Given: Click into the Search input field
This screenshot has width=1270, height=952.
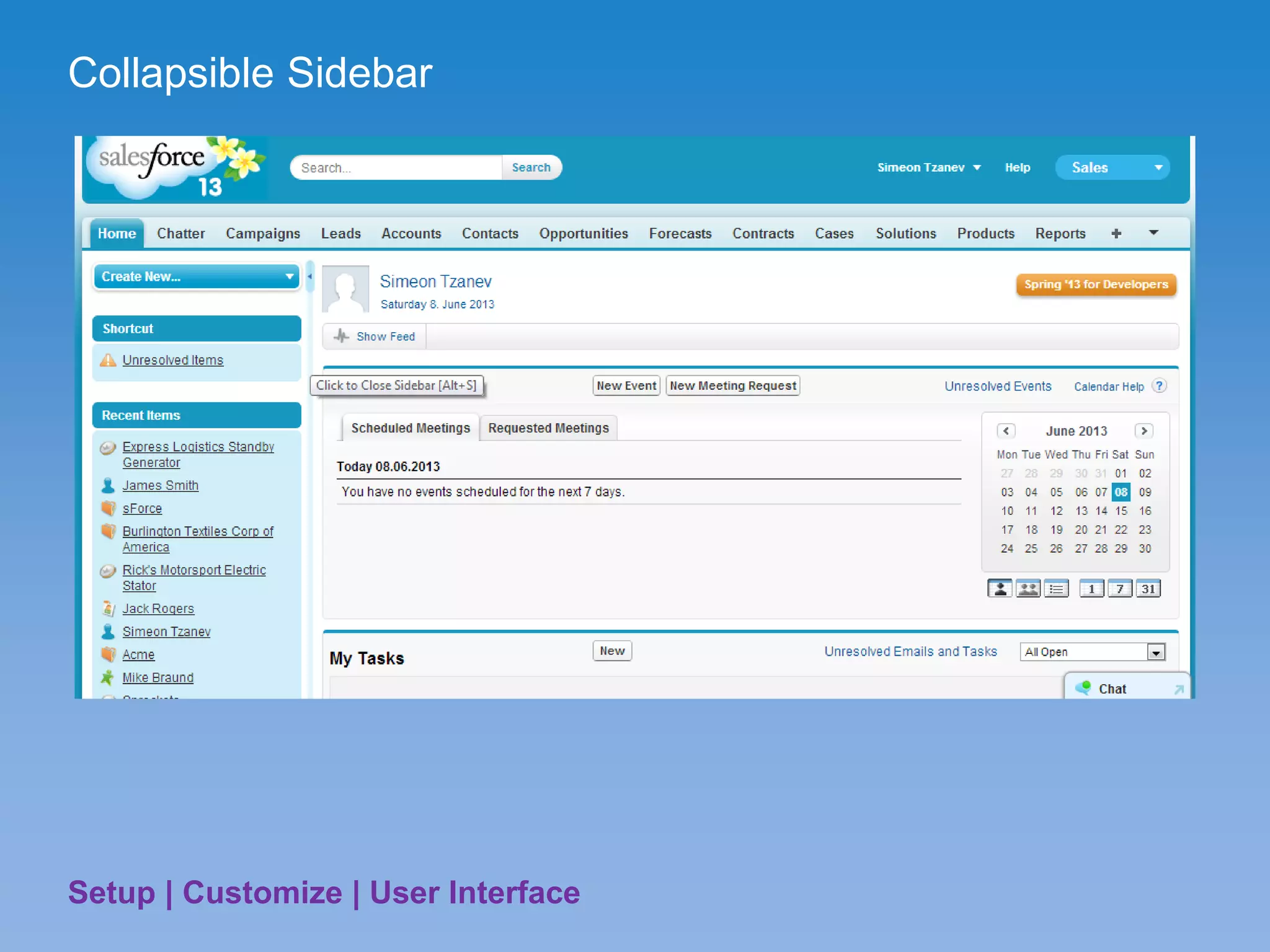Looking at the screenshot, I should coord(397,167).
